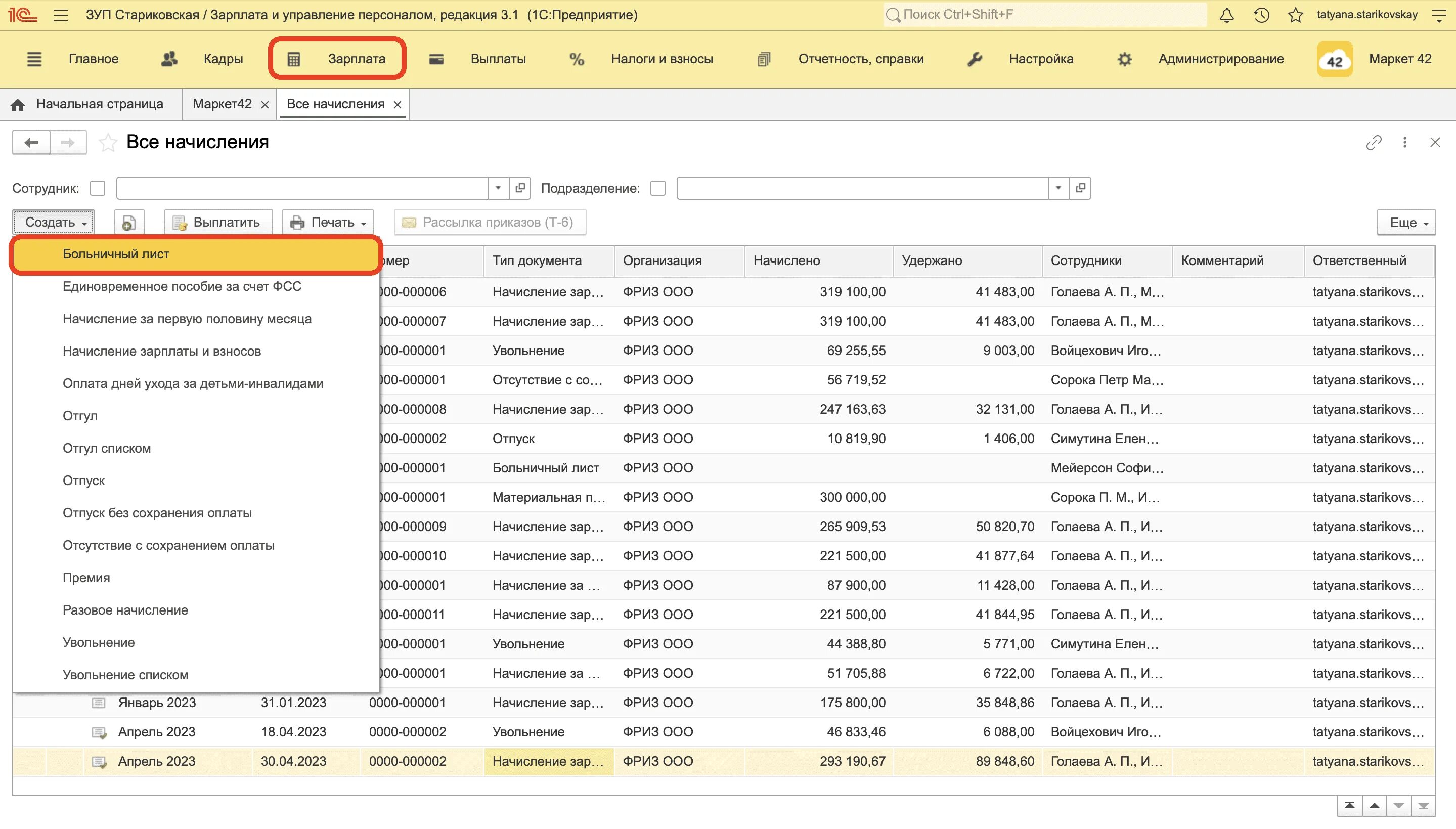Open the Настройка section
Image resolution: width=1456 pixels, height=829 pixels.
click(x=1041, y=59)
